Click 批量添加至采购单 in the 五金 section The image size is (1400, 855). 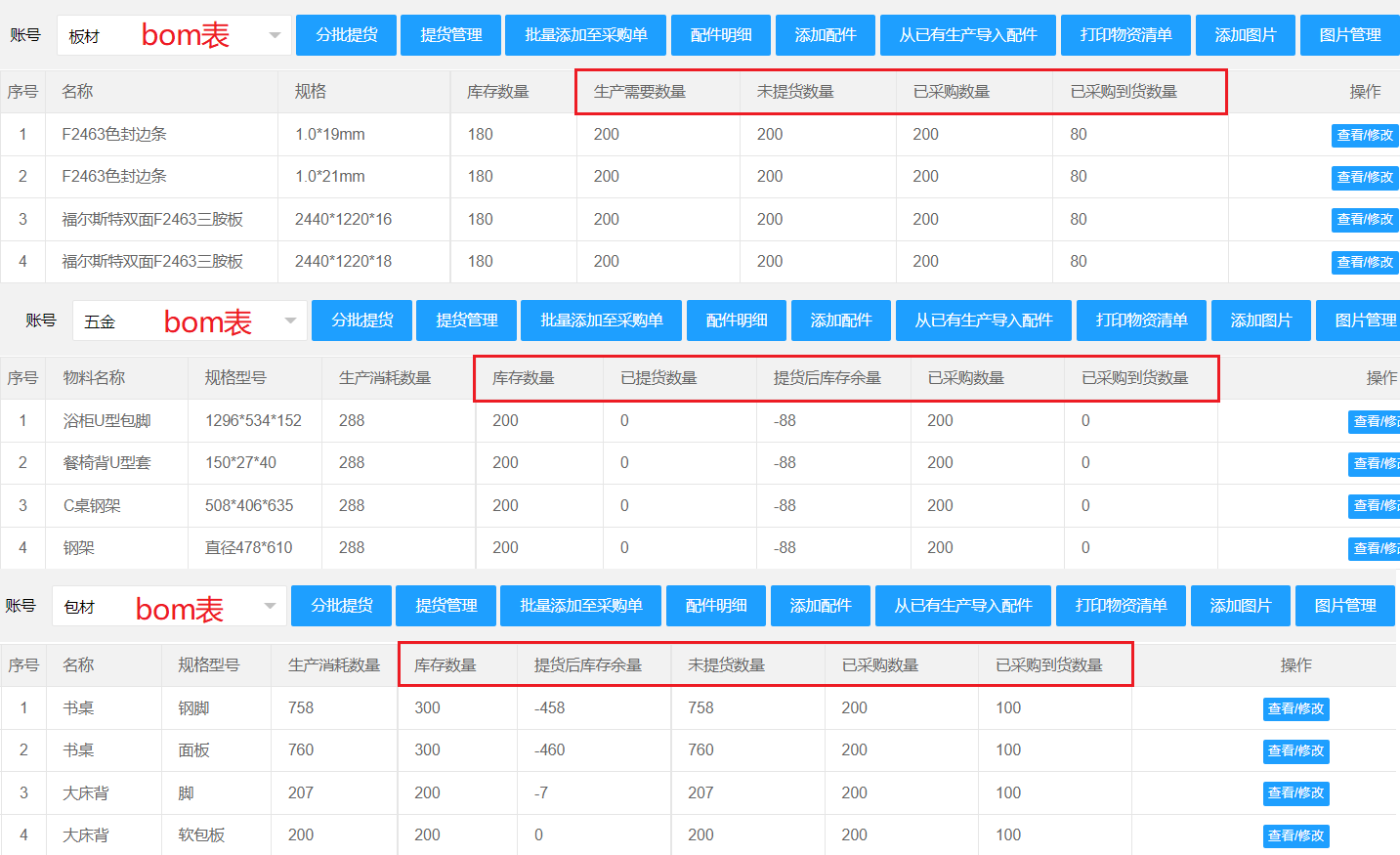[602, 321]
